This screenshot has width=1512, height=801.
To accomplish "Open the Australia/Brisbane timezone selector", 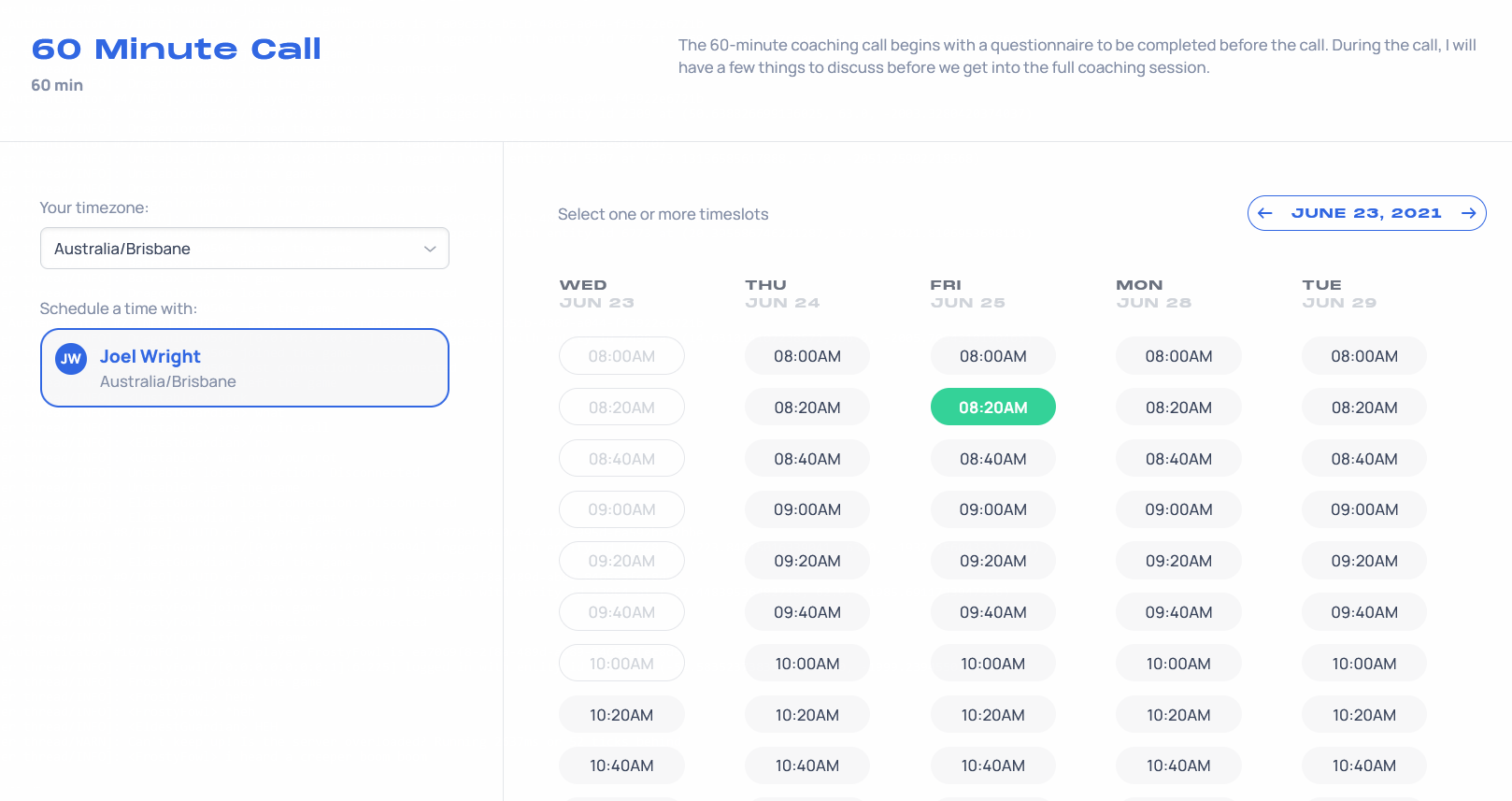I will coord(245,249).
